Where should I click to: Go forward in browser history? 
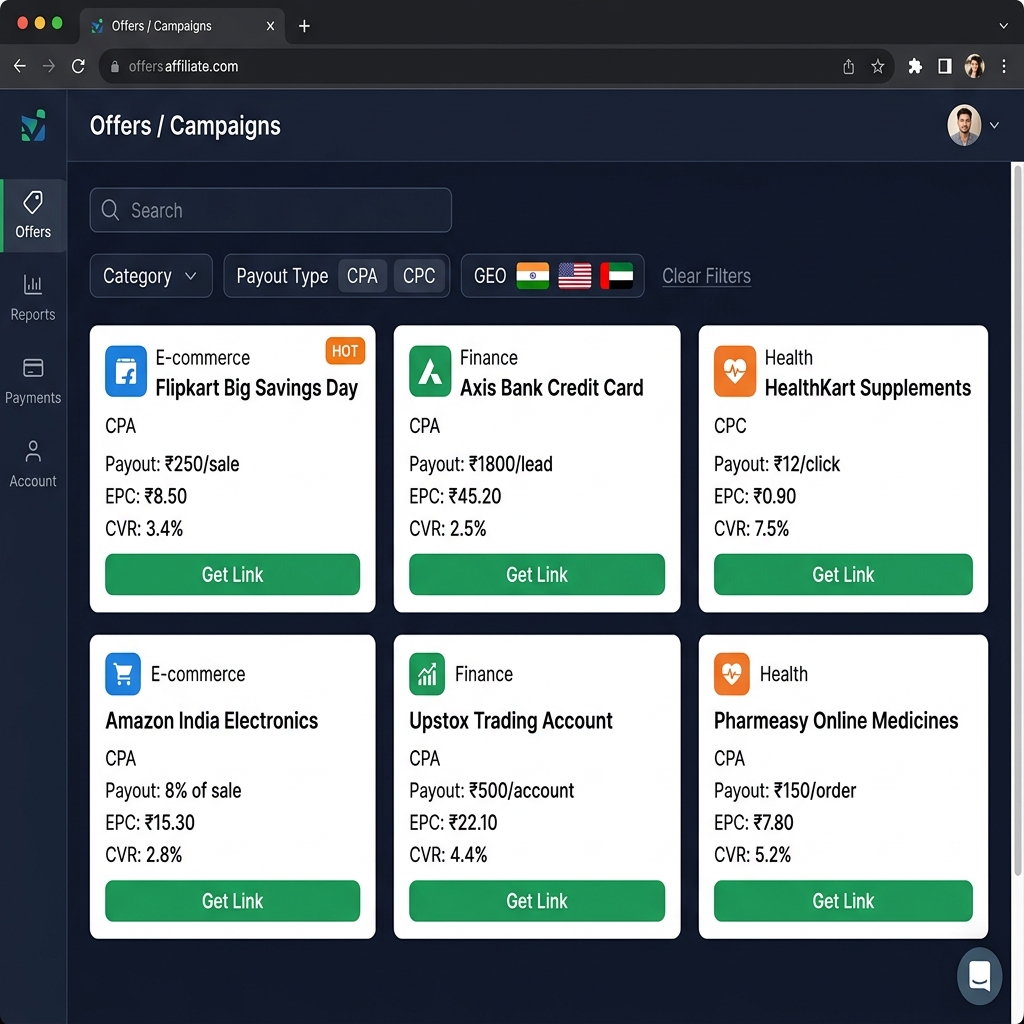[49, 66]
